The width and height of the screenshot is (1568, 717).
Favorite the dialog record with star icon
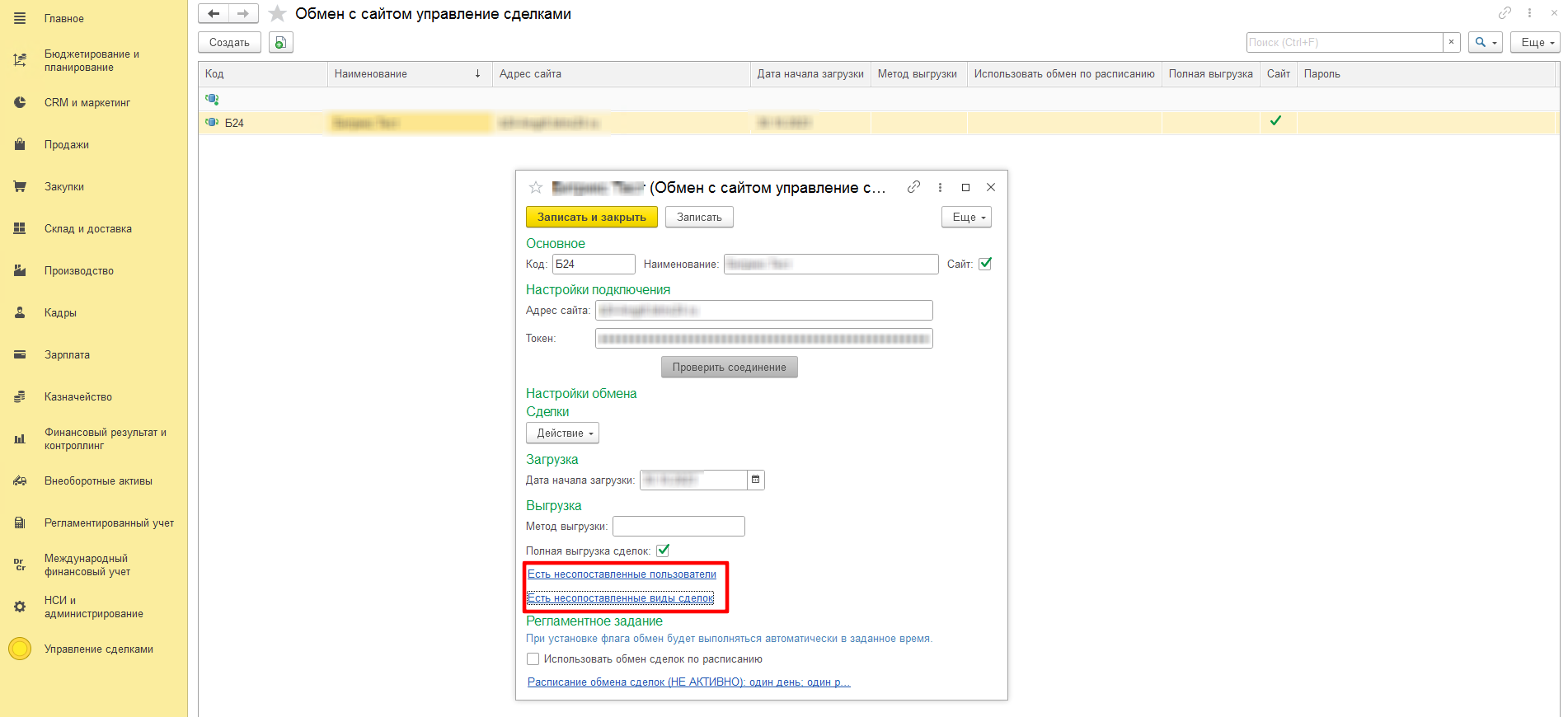[x=536, y=187]
